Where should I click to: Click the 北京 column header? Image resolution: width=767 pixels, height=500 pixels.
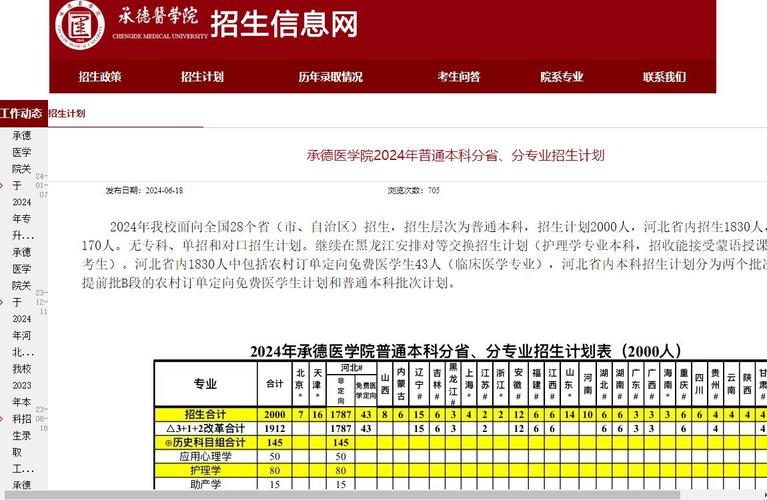(300, 384)
